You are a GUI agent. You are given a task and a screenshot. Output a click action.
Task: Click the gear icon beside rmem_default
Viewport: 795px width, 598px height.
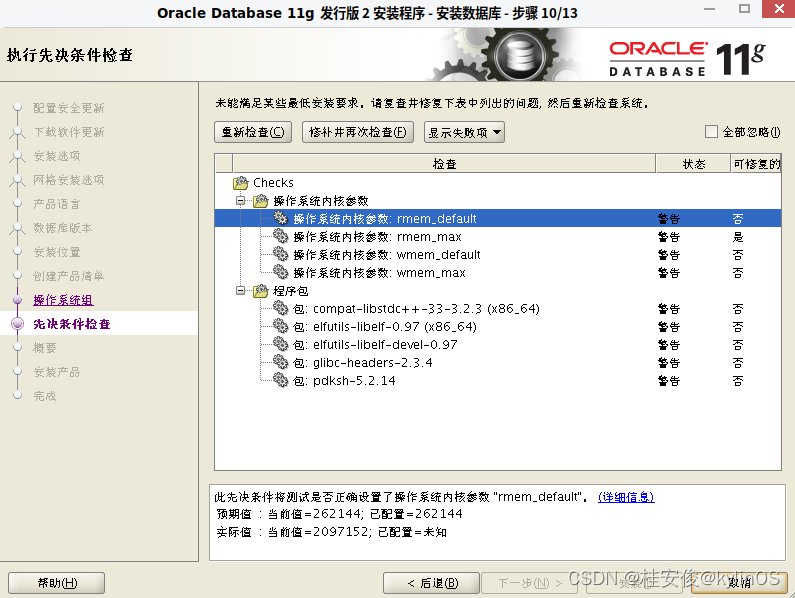pos(280,218)
